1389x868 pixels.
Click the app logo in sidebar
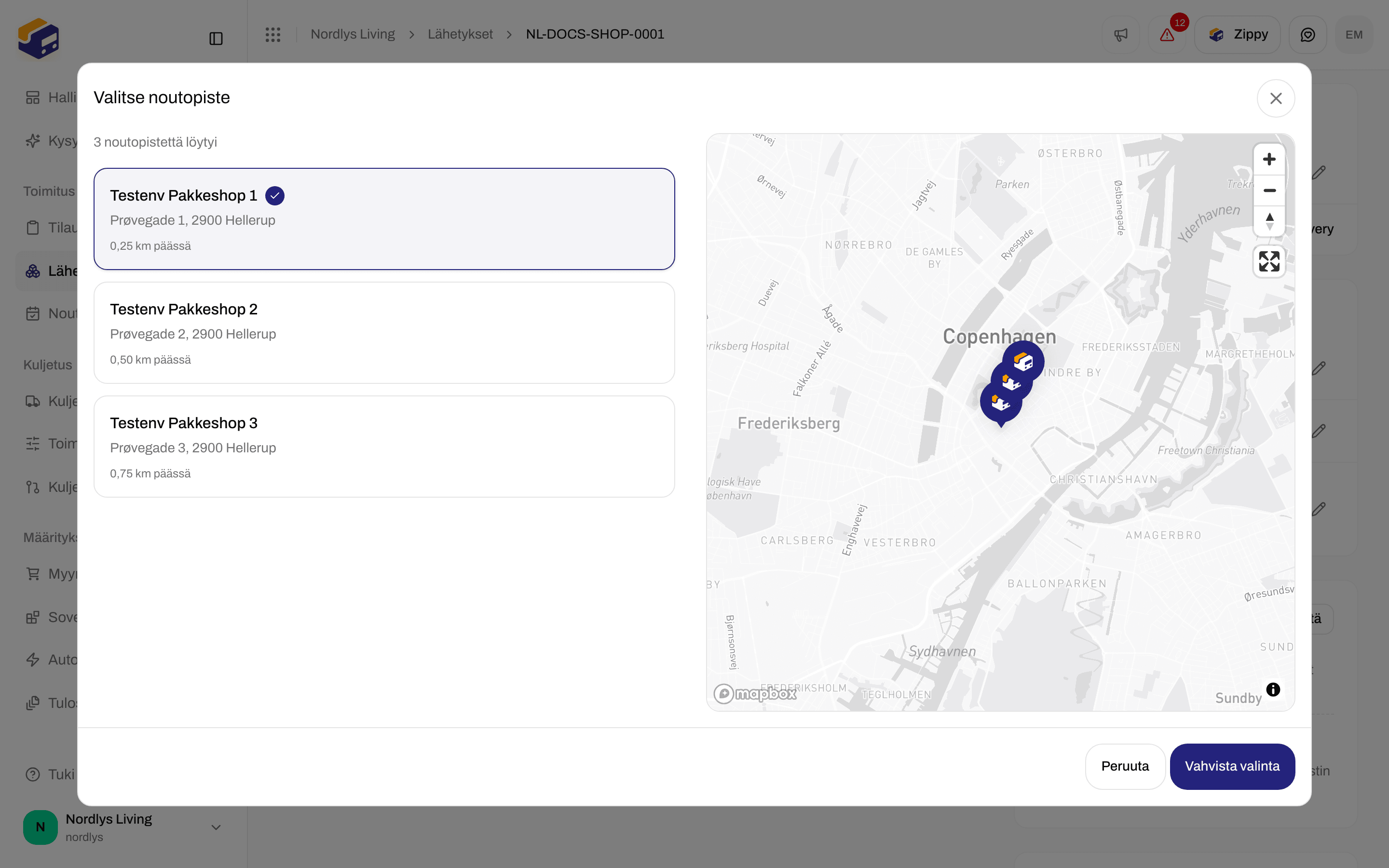pyautogui.click(x=39, y=39)
